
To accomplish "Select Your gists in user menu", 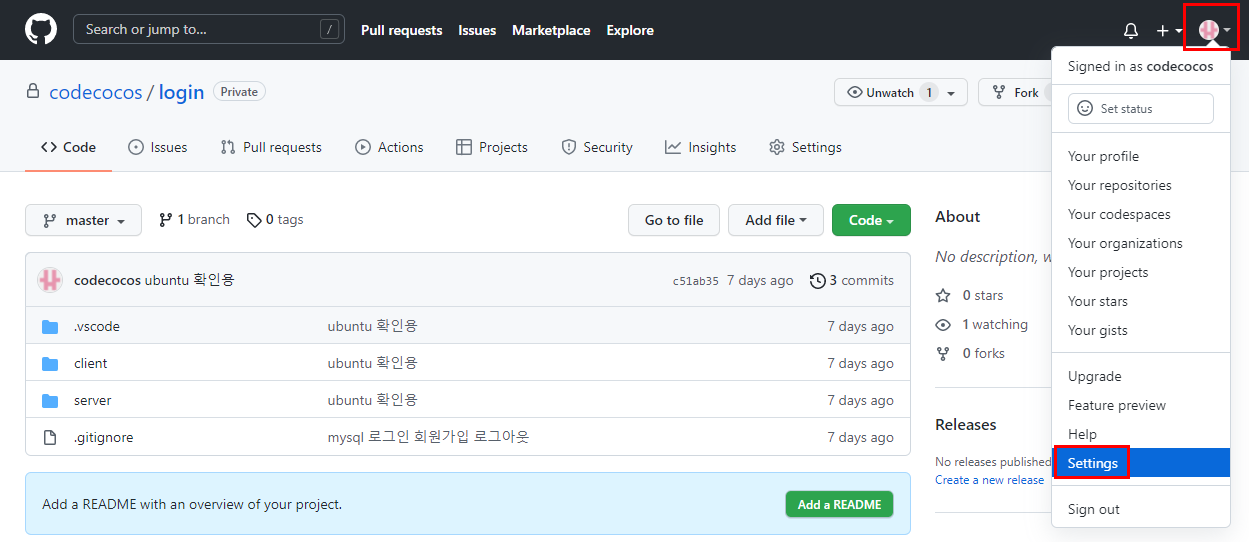I will pos(1141,330).
